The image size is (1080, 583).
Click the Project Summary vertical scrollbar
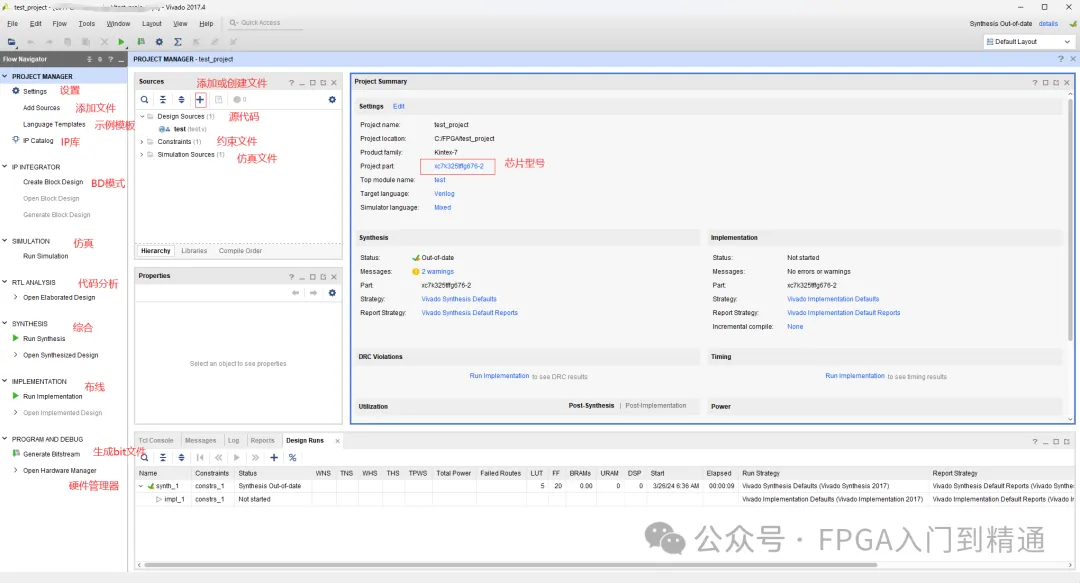[1070, 220]
